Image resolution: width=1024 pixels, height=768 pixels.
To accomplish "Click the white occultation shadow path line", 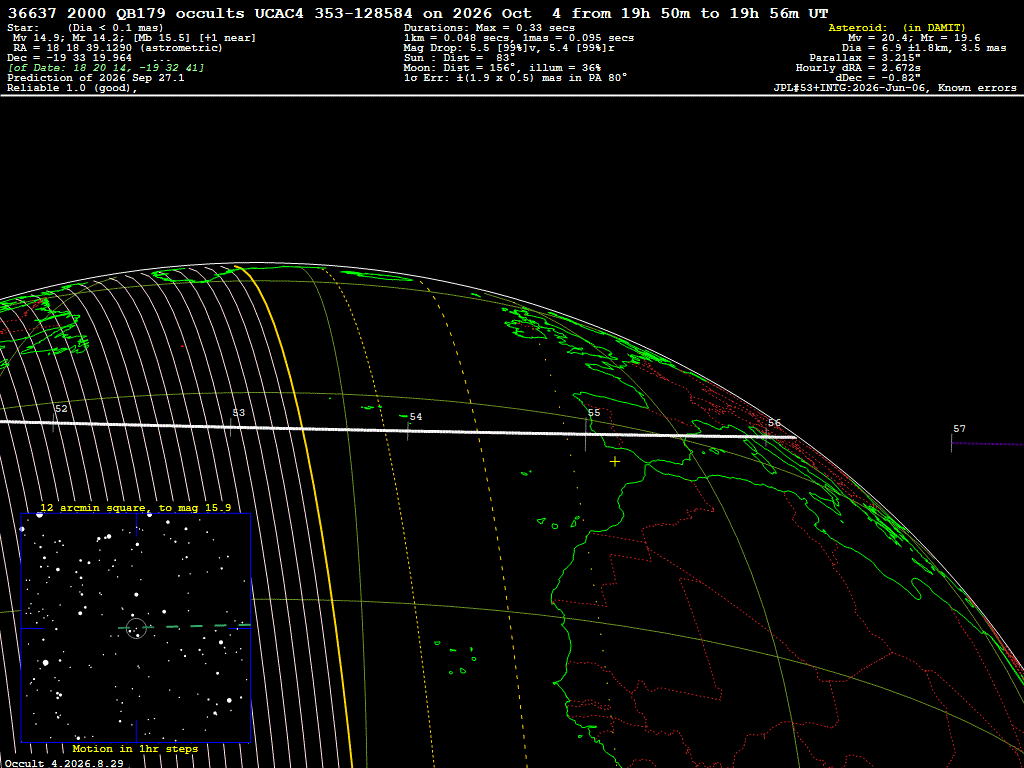I will click(x=398, y=429).
